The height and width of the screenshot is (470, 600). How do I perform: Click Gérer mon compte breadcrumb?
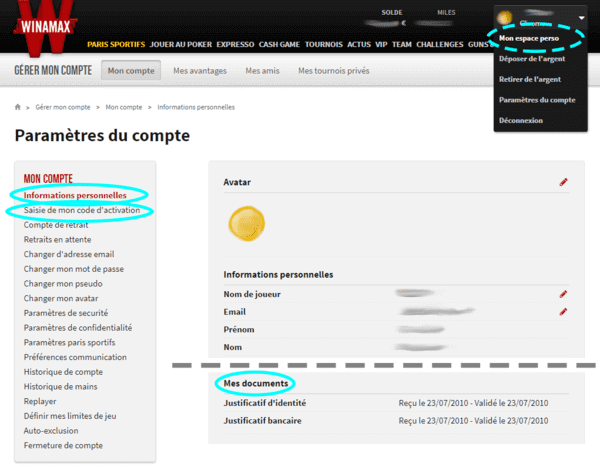tap(63, 107)
